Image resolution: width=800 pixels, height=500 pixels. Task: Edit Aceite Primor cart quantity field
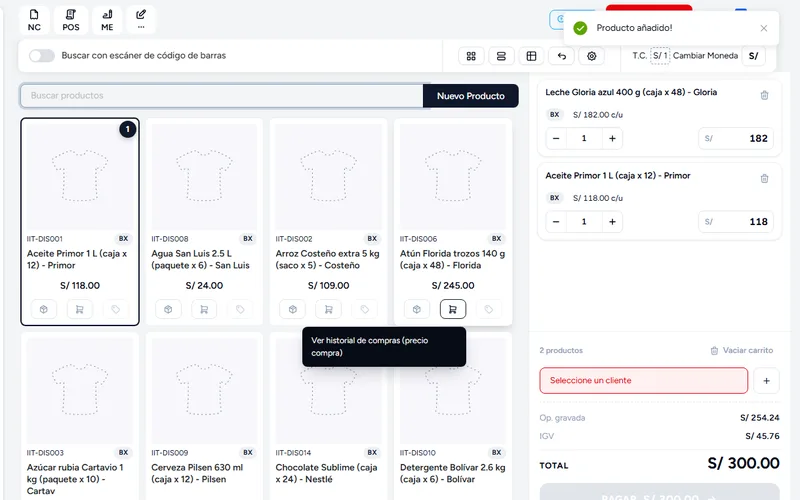coord(584,221)
